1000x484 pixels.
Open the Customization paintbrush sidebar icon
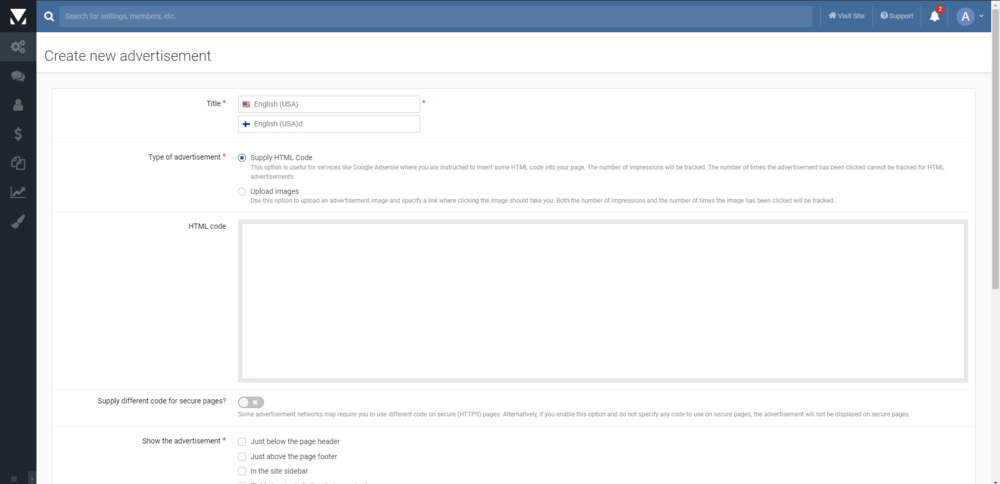[18, 221]
